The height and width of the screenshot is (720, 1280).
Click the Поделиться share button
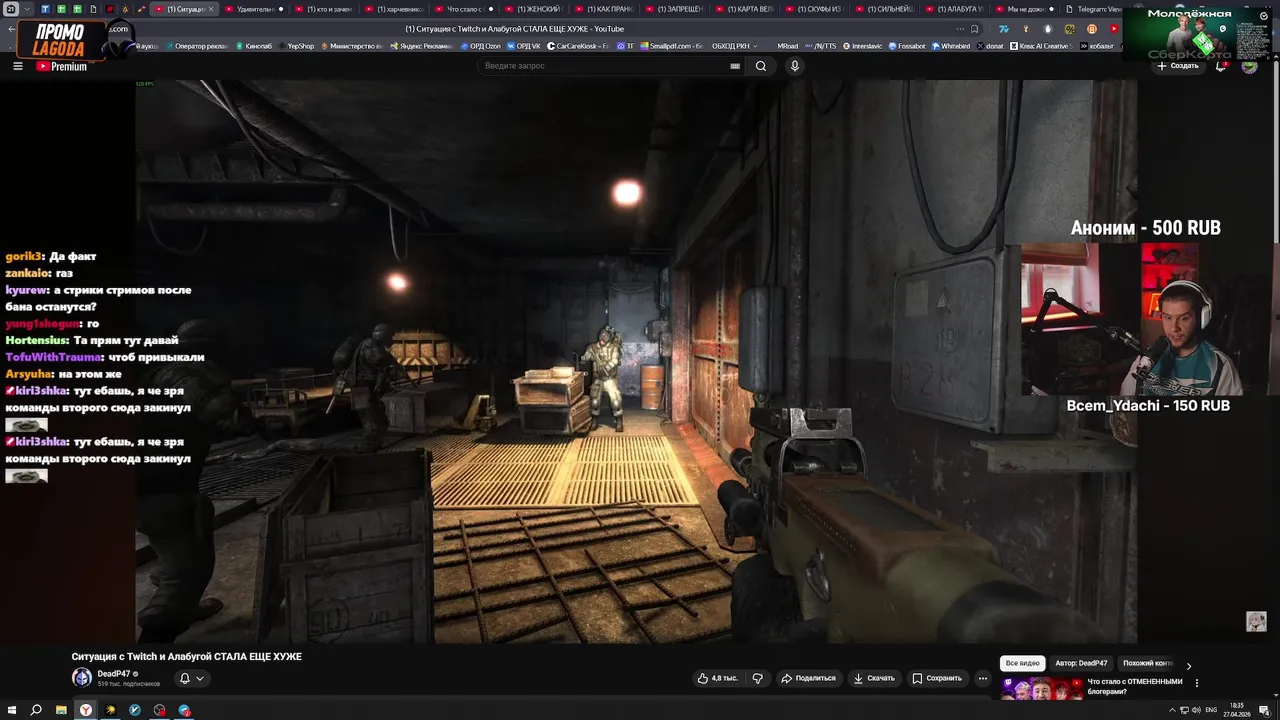pyautogui.click(x=808, y=678)
